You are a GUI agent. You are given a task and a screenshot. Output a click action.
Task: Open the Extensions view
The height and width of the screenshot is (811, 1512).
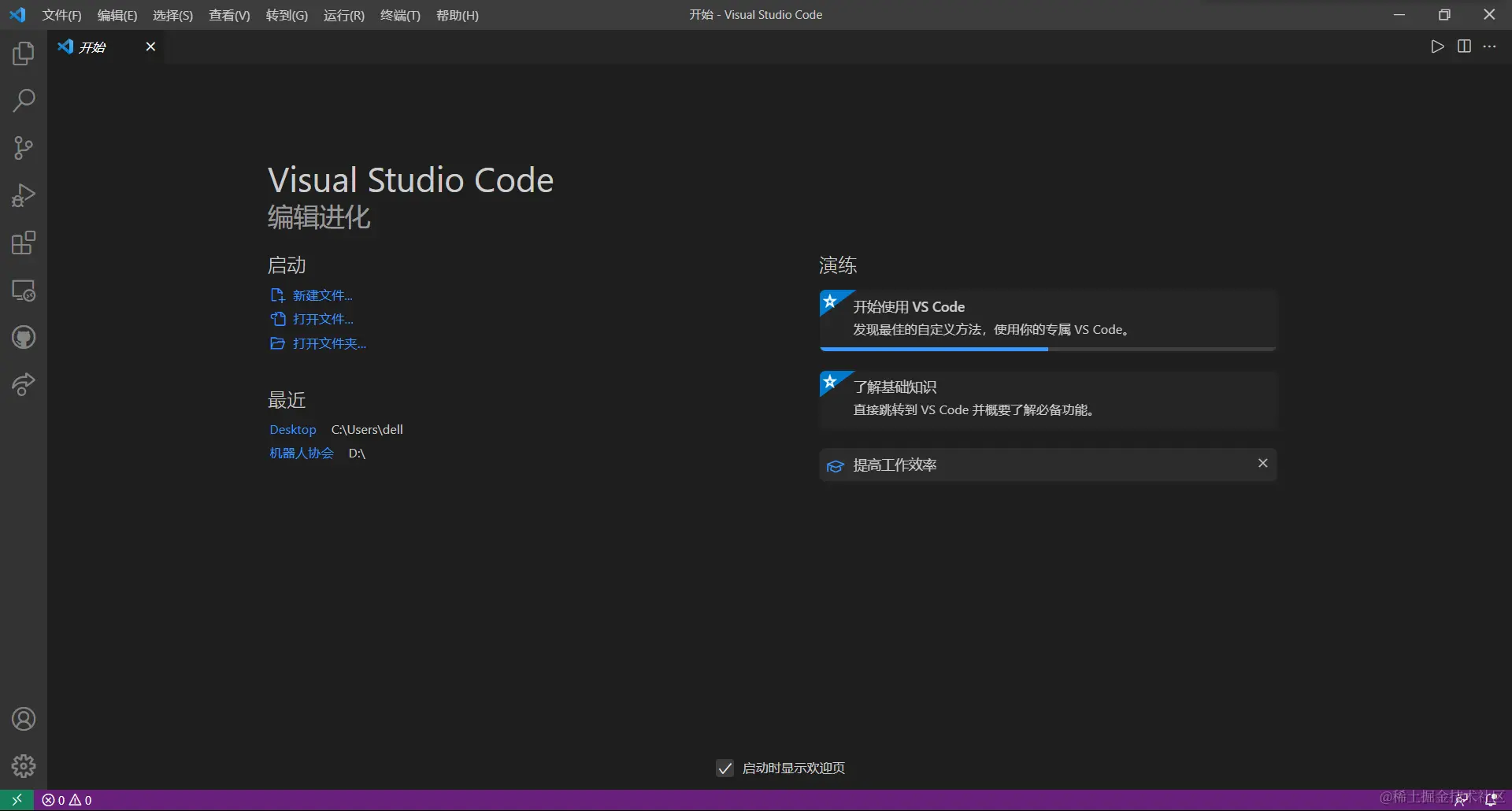(24, 243)
